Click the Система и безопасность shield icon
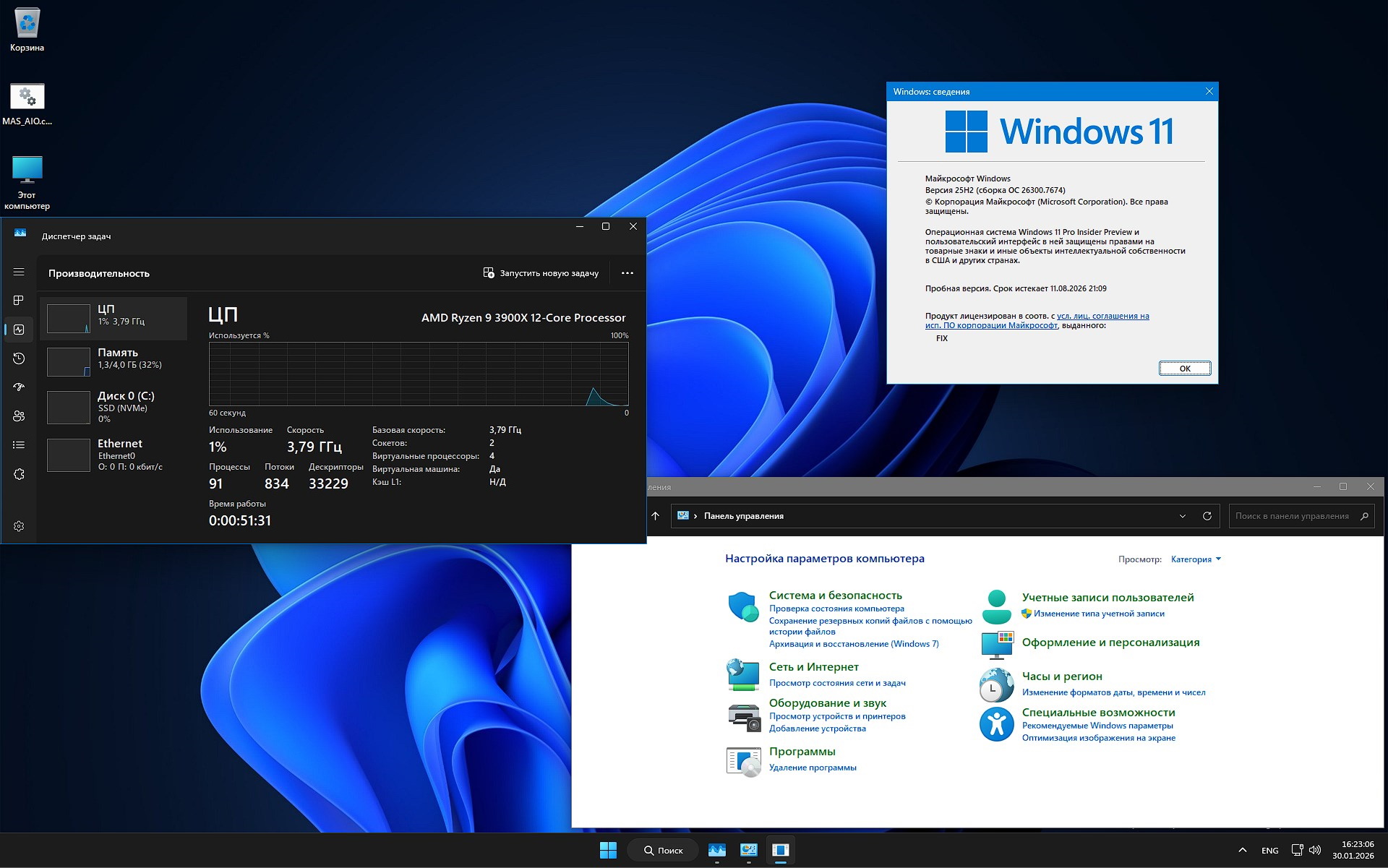Viewport: 1388px width, 868px height. (743, 606)
